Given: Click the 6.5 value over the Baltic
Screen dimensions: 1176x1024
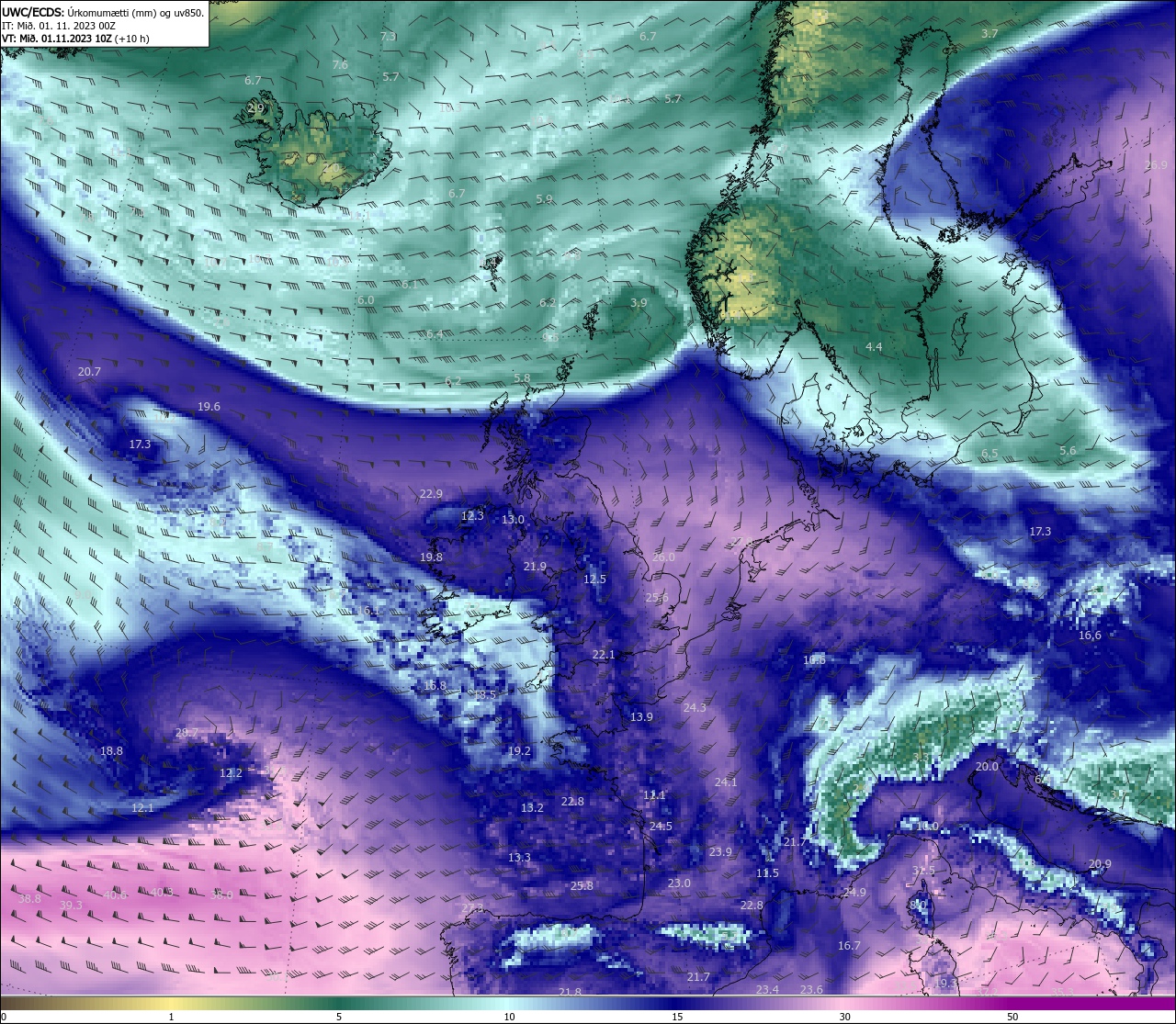Looking at the screenshot, I should pos(989,454).
